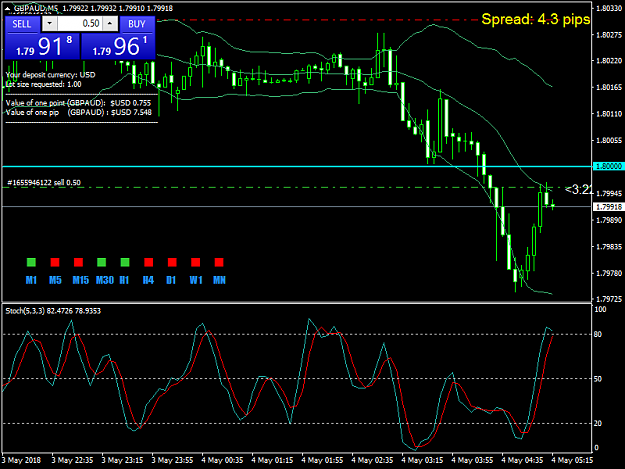The width and height of the screenshot is (625, 469).
Task: Click the 1.80000 cyan price level tag
Action: pyautogui.click(x=608, y=166)
